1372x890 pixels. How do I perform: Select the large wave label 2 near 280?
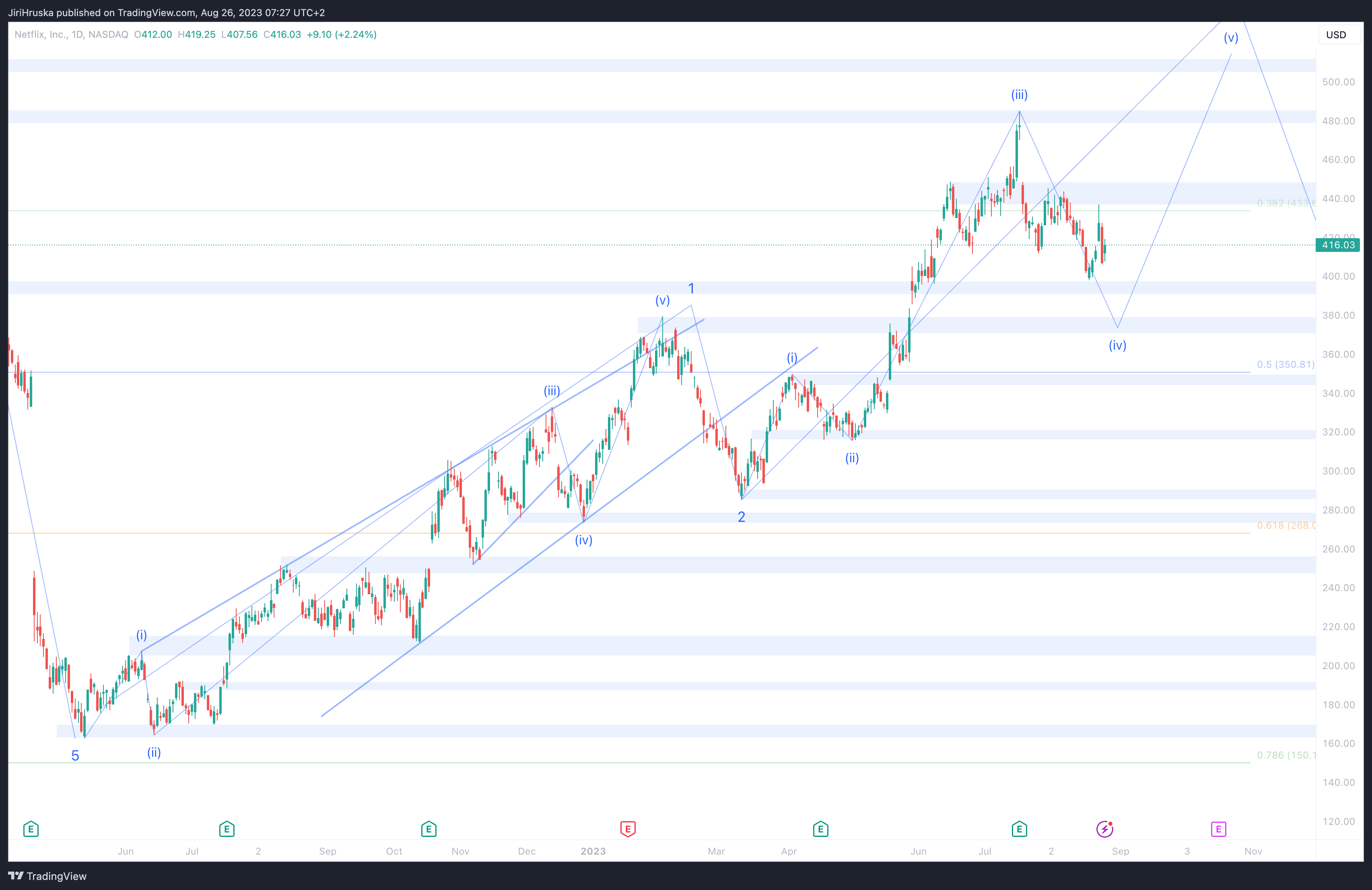point(742,517)
